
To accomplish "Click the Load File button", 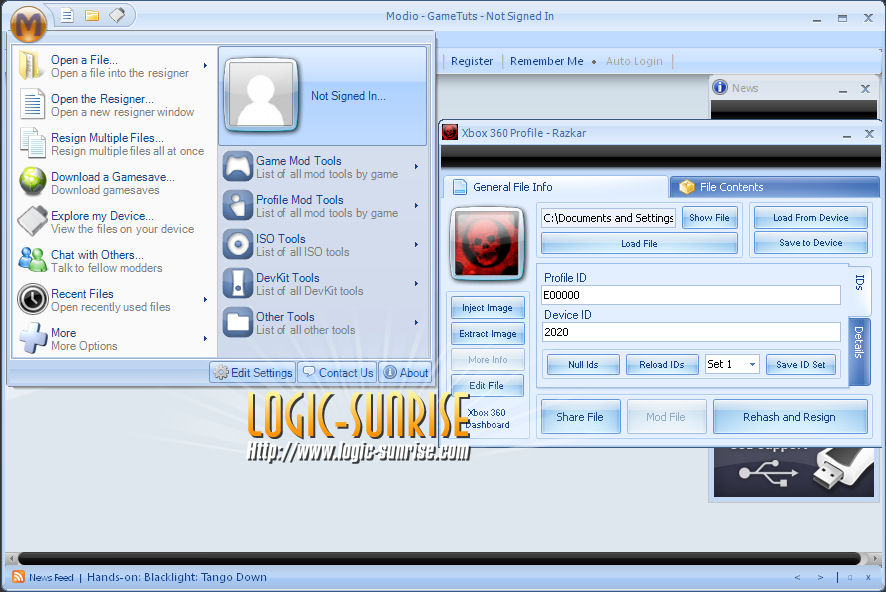I will [x=639, y=243].
